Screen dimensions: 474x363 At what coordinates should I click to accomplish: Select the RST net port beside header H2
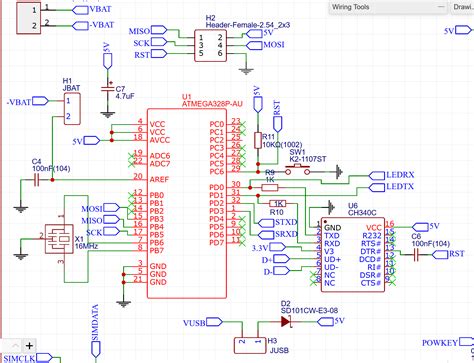159,53
